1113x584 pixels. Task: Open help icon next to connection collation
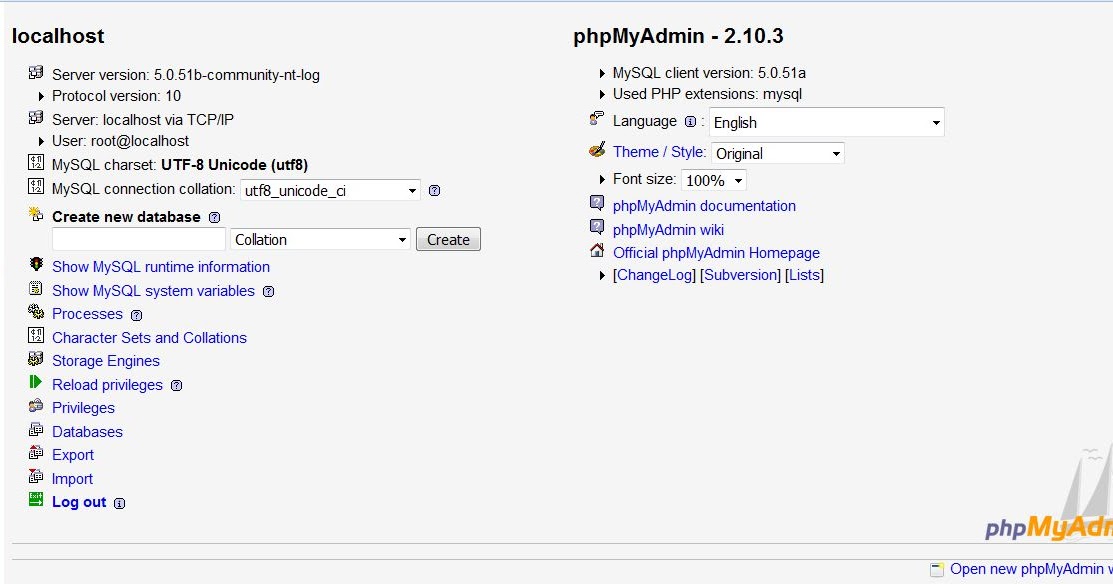coord(434,190)
